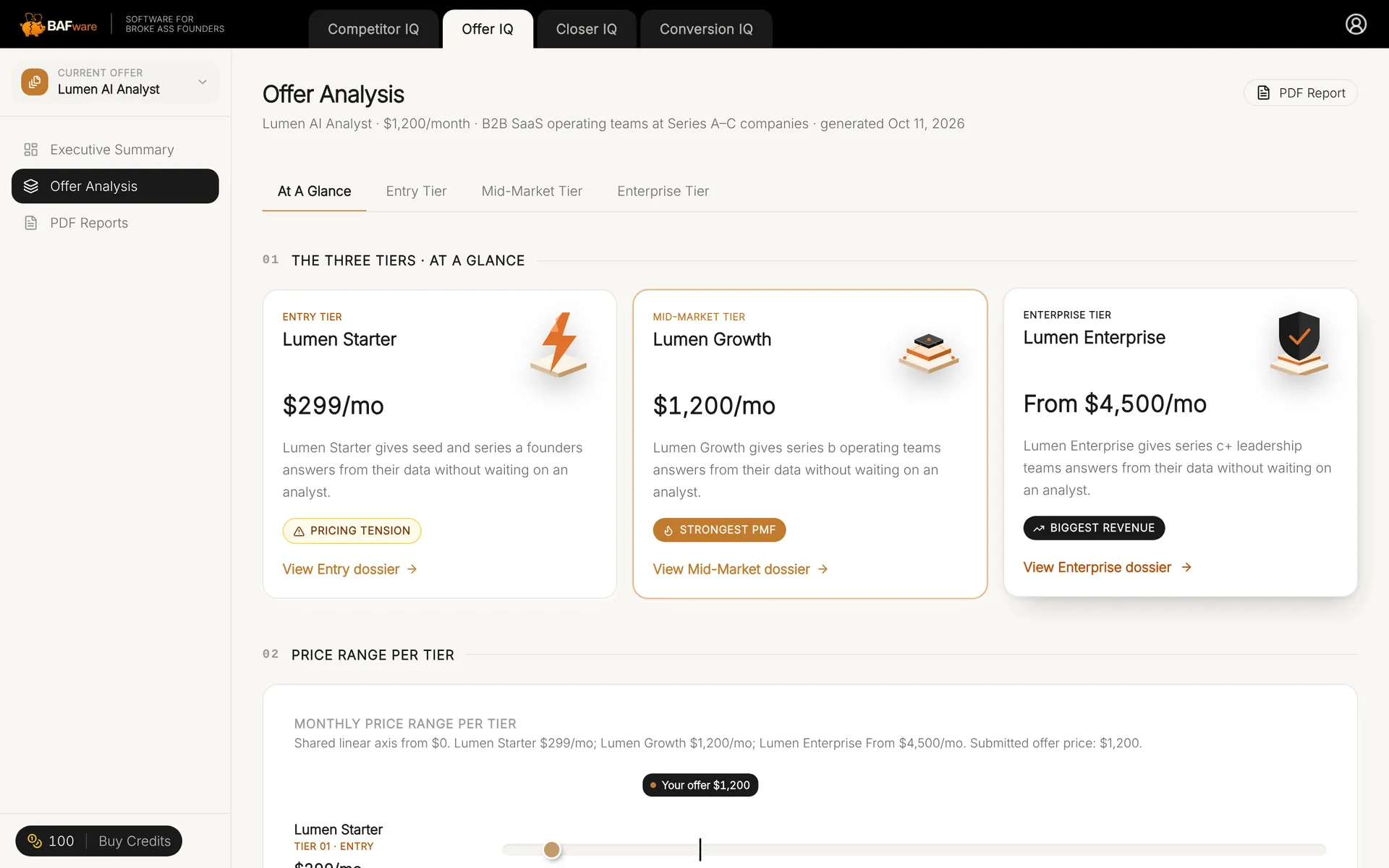Image resolution: width=1389 pixels, height=868 pixels.
Task: Click the Offer Analysis layers icon
Action: pos(30,186)
